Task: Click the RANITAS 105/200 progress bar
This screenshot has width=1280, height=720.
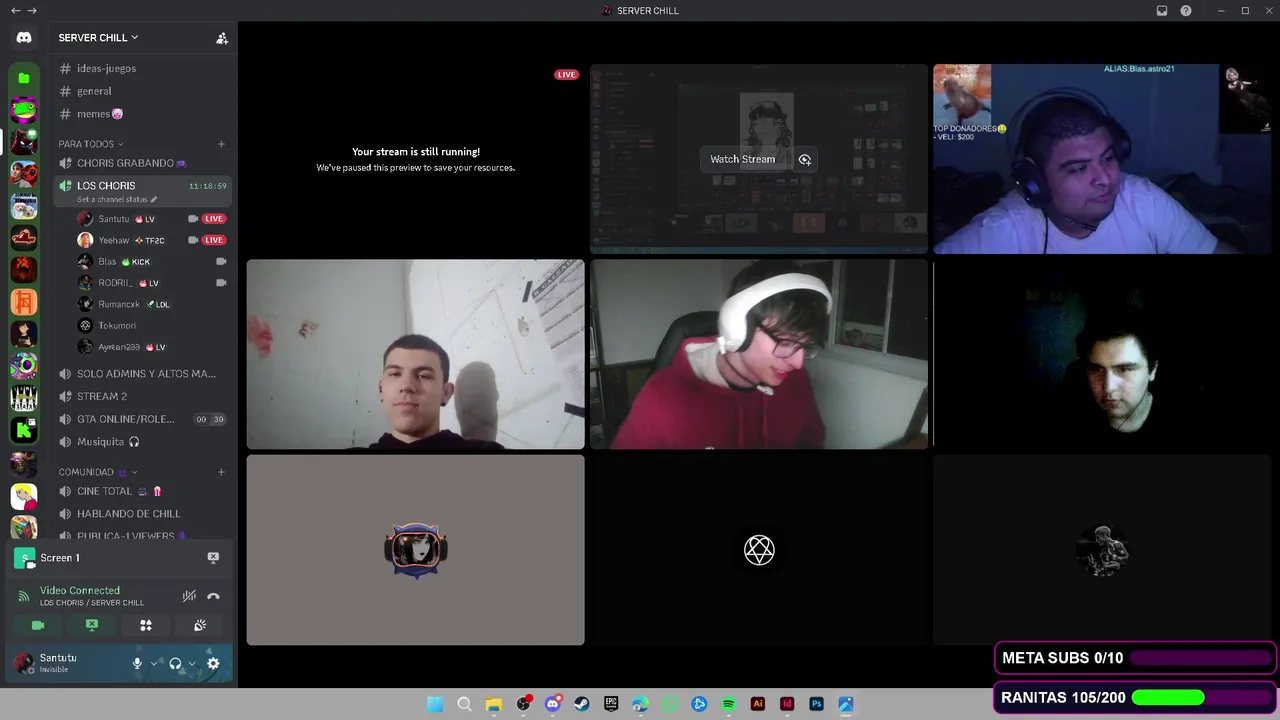Action: (x=1203, y=697)
